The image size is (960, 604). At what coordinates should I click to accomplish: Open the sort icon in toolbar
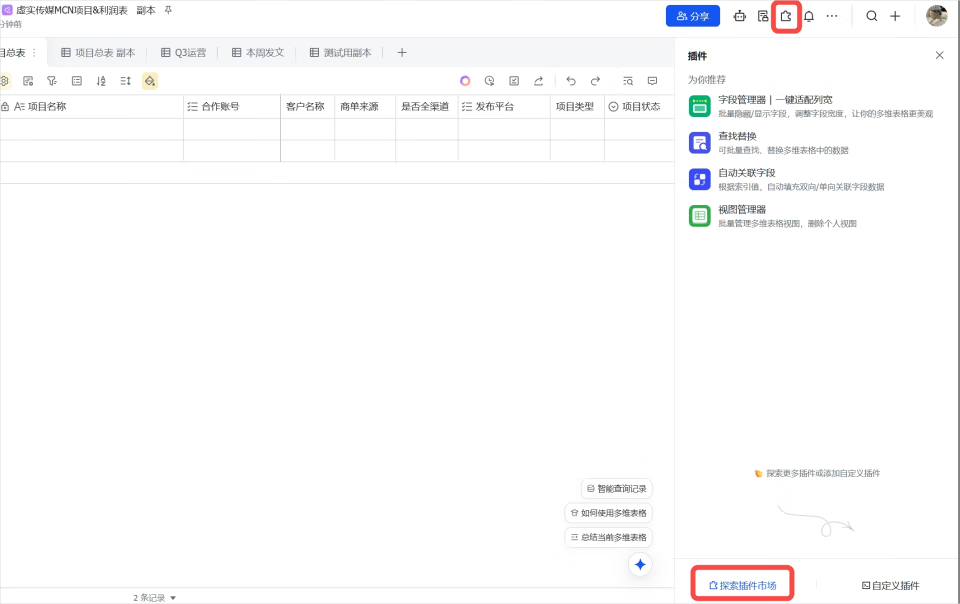(x=101, y=81)
